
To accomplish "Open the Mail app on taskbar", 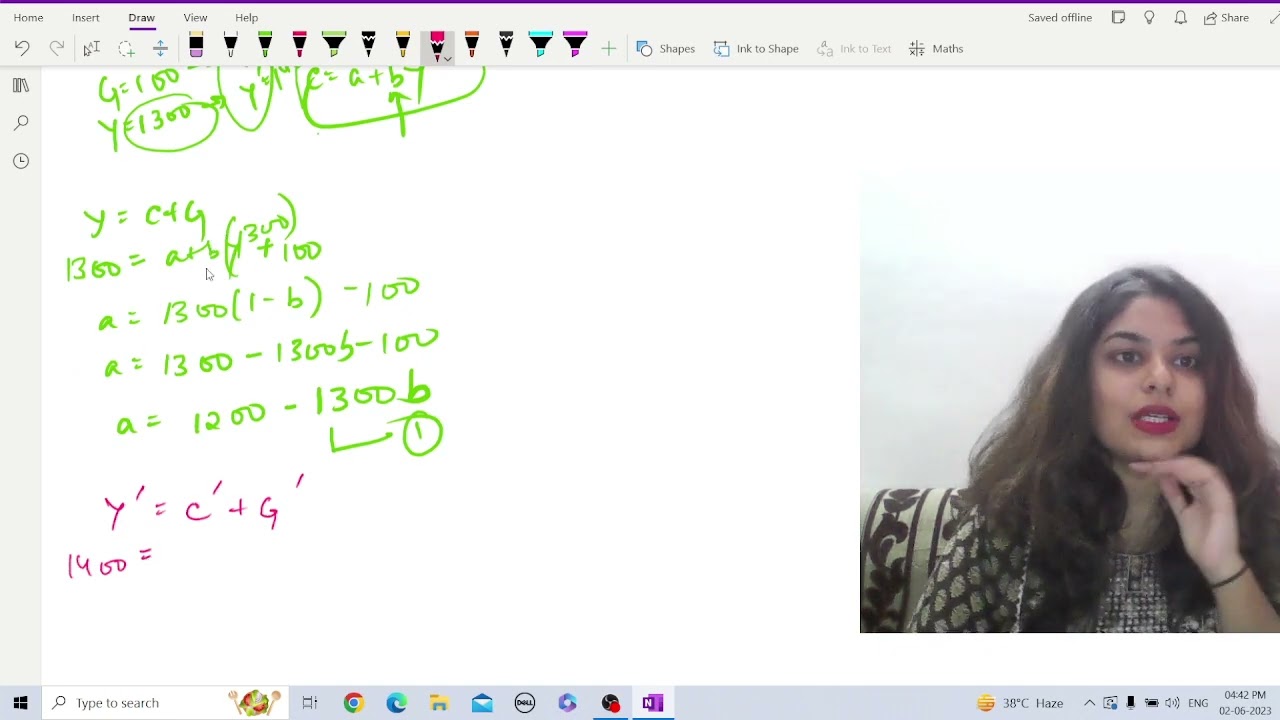I will (x=482, y=703).
